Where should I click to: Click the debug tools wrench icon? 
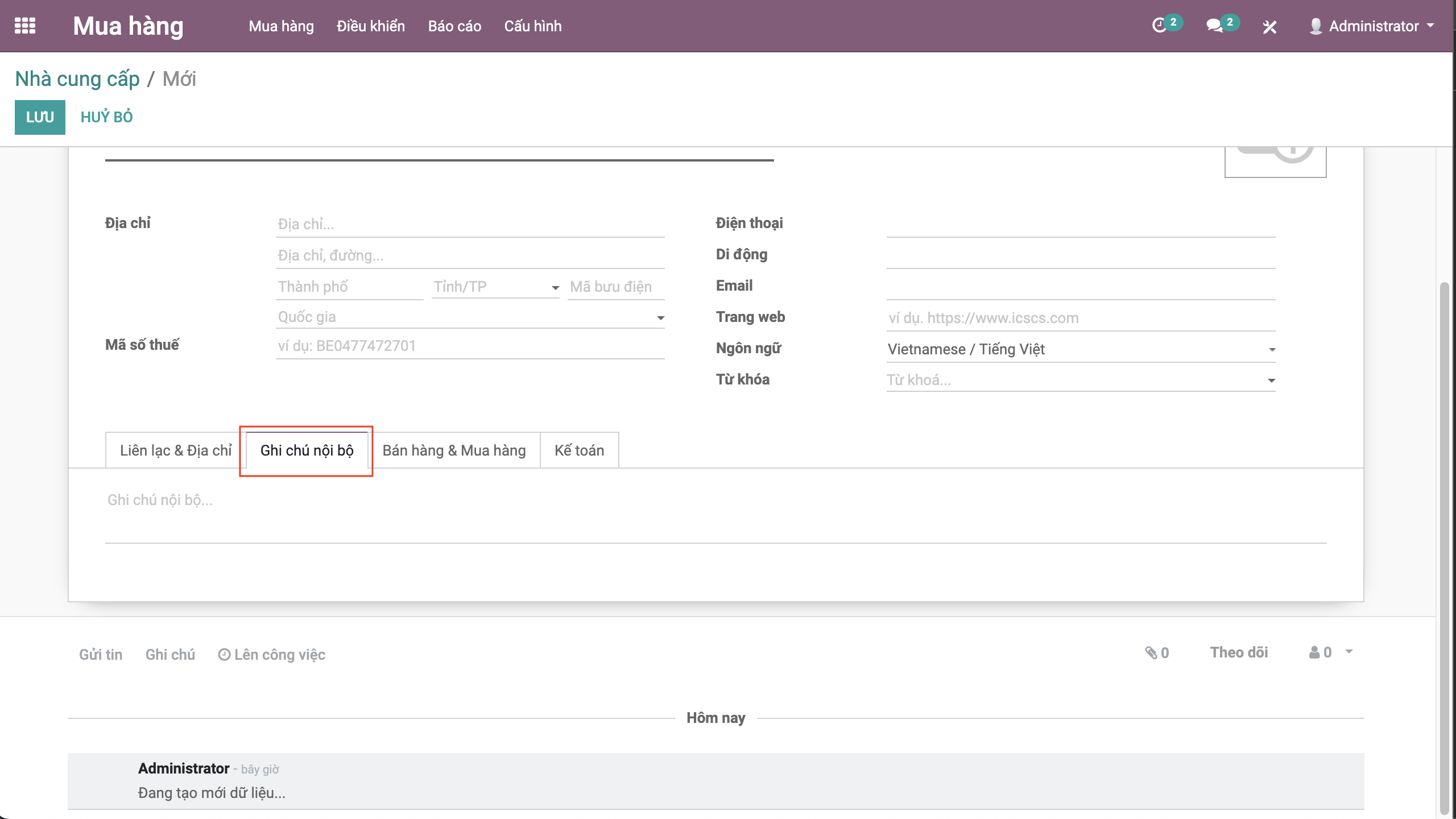coord(1269,27)
